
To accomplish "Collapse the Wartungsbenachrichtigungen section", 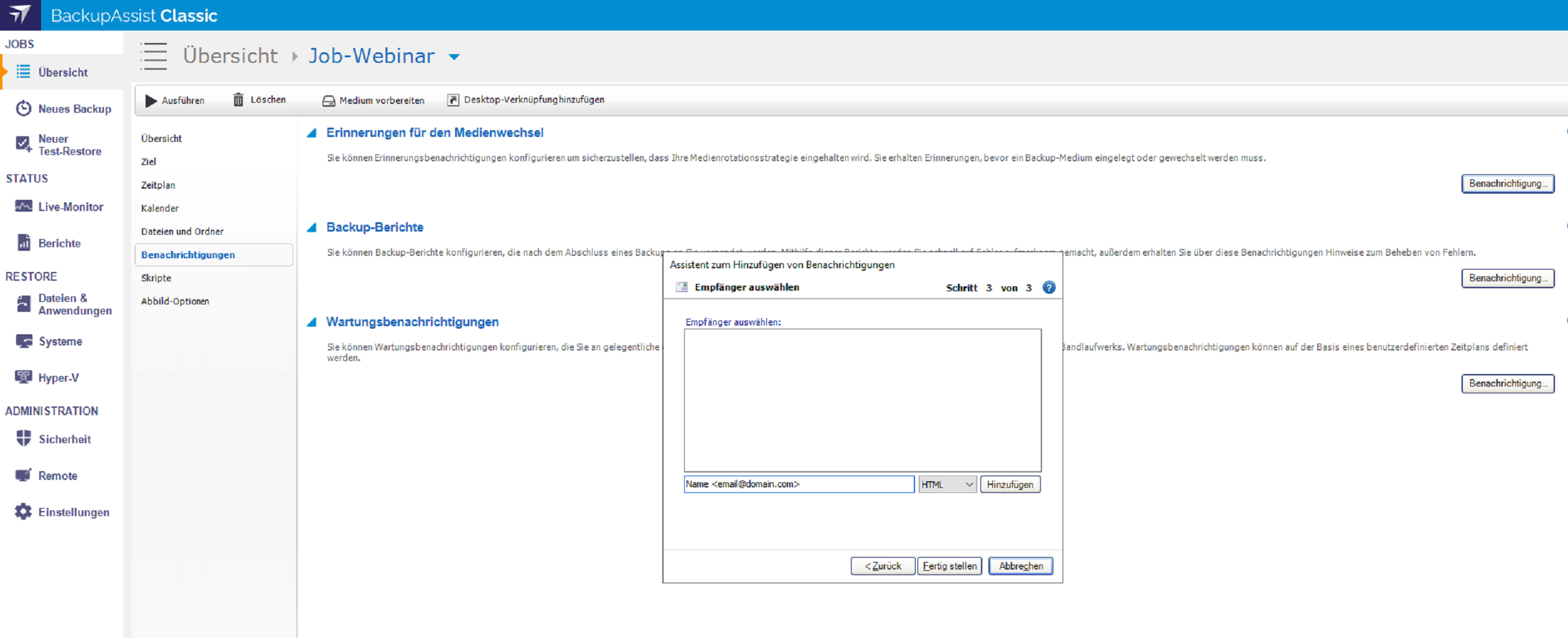I will [x=312, y=322].
